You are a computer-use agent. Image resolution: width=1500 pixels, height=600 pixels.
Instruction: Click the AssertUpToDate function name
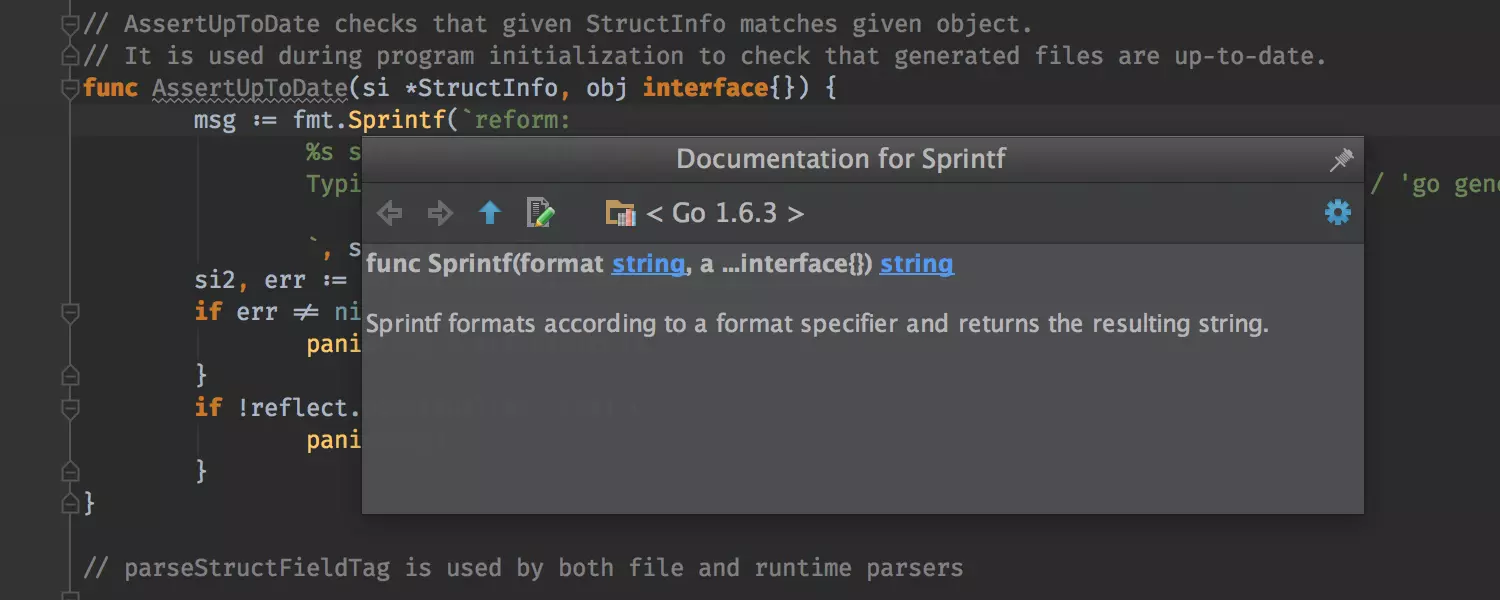tap(249, 88)
